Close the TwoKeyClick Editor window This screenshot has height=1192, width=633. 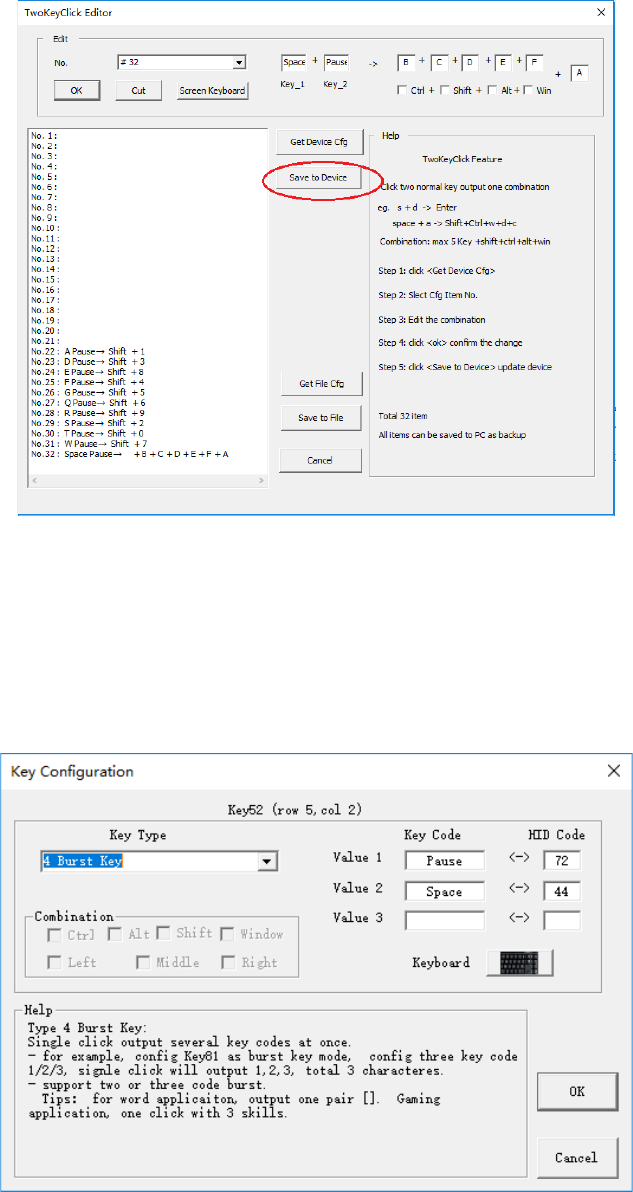pos(601,12)
